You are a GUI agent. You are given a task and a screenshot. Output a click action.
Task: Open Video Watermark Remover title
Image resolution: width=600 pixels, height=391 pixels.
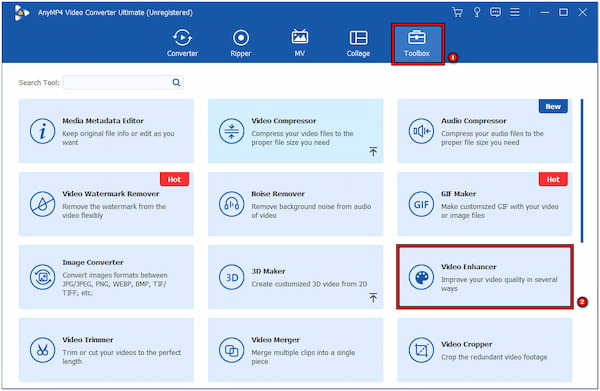pyautogui.click(x=111, y=194)
